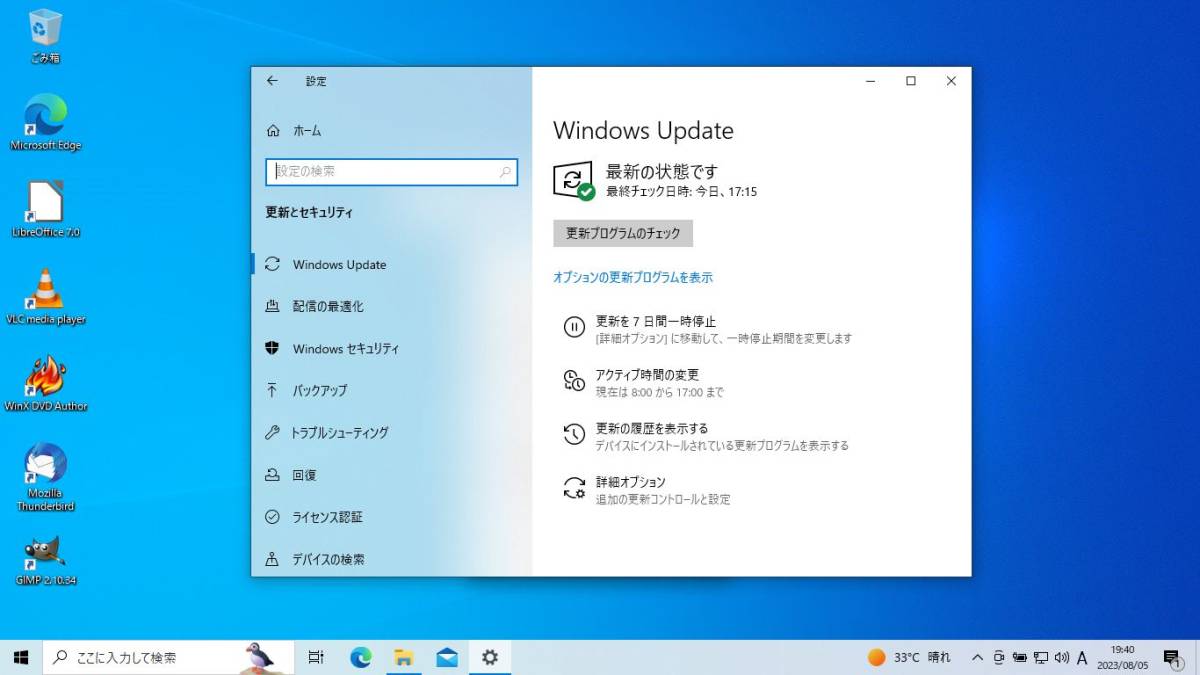Click the gear-sync icon for 詳細オプション
Screen dimensions: 1200x675
click(x=574, y=487)
